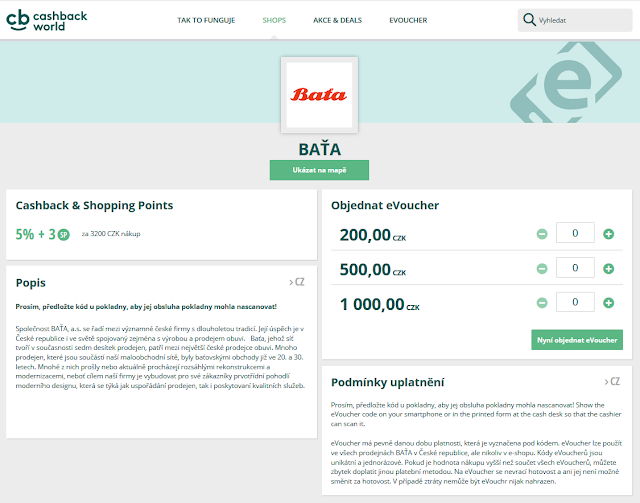The height and width of the screenshot is (503, 640).
Task: Click the BAŤA shop title
Action: [320, 149]
